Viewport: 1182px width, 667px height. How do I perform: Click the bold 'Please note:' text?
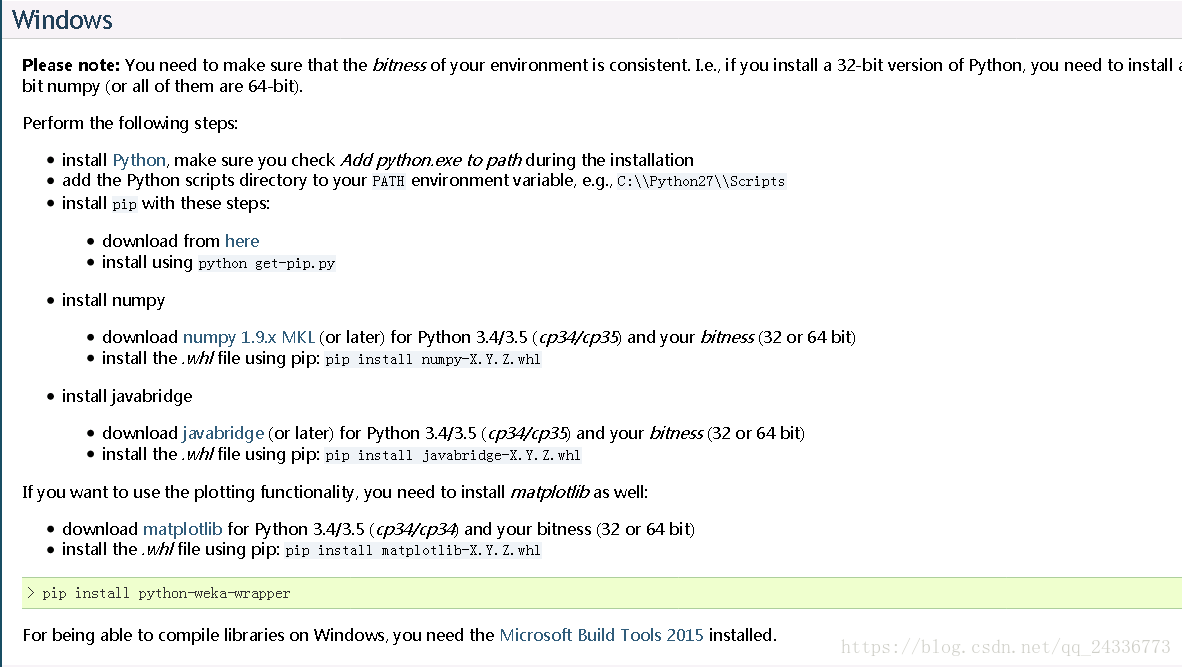point(71,65)
